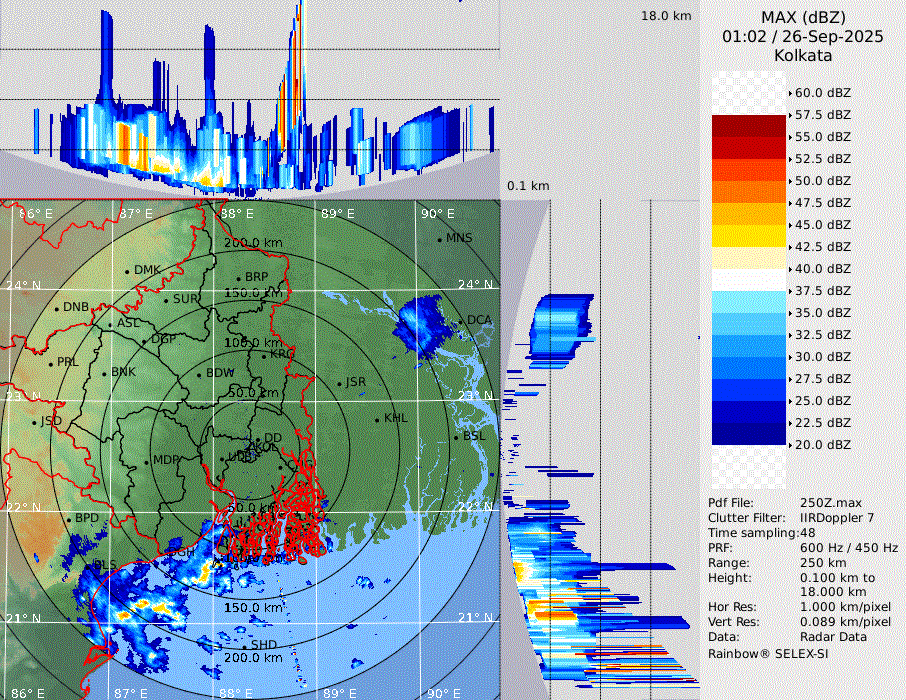Click the Kolkata radar site name

(x=803, y=55)
